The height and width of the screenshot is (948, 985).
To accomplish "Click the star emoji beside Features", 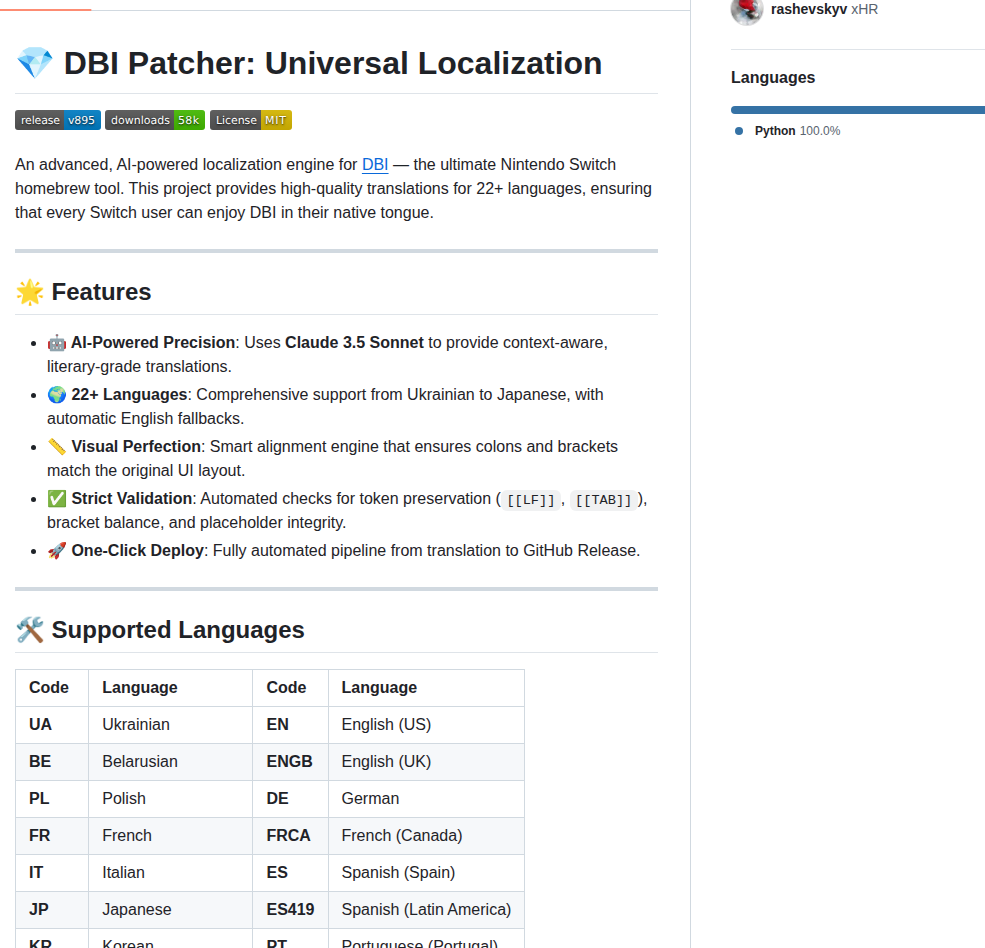I will pyautogui.click(x=30, y=292).
